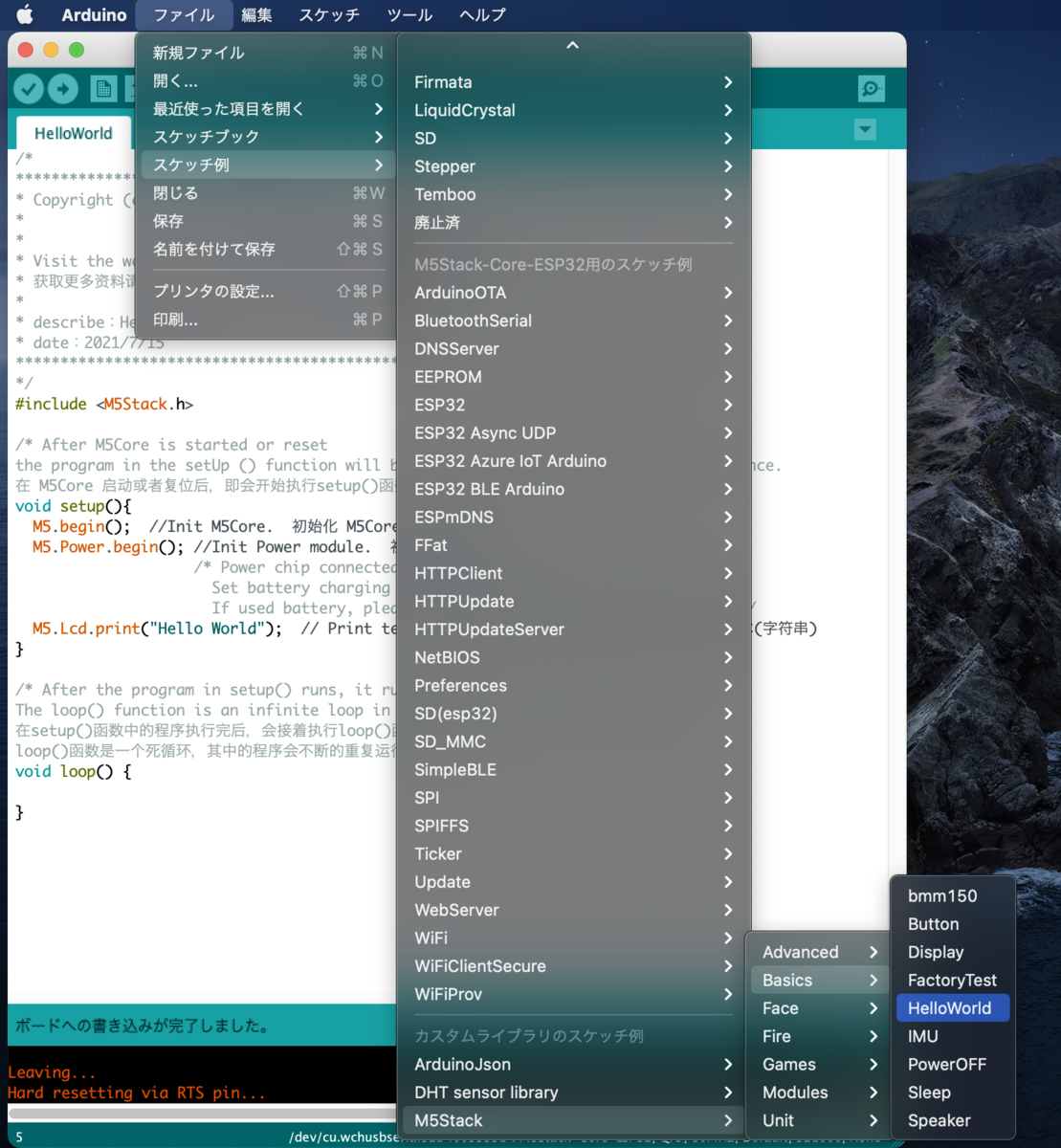Image resolution: width=1061 pixels, height=1148 pixels.
Task: Open EEPROM examples
Action: pos(574,377)
